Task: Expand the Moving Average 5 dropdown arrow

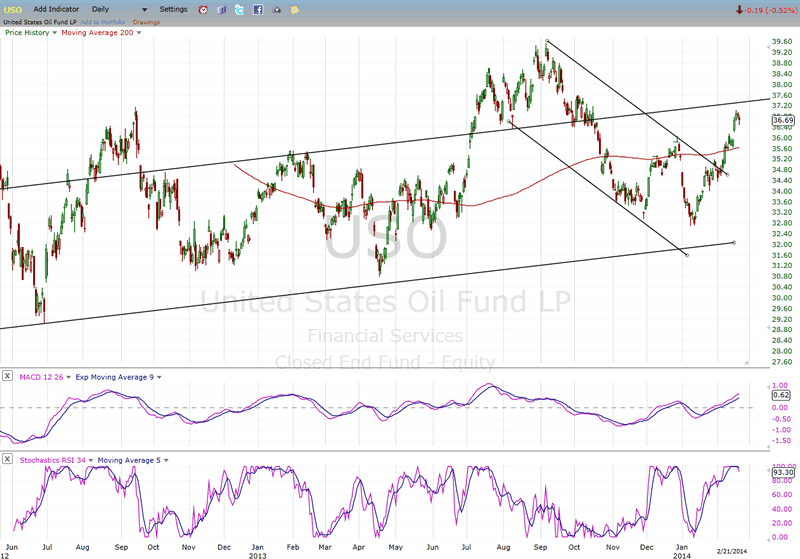Action: click(166, 461)
